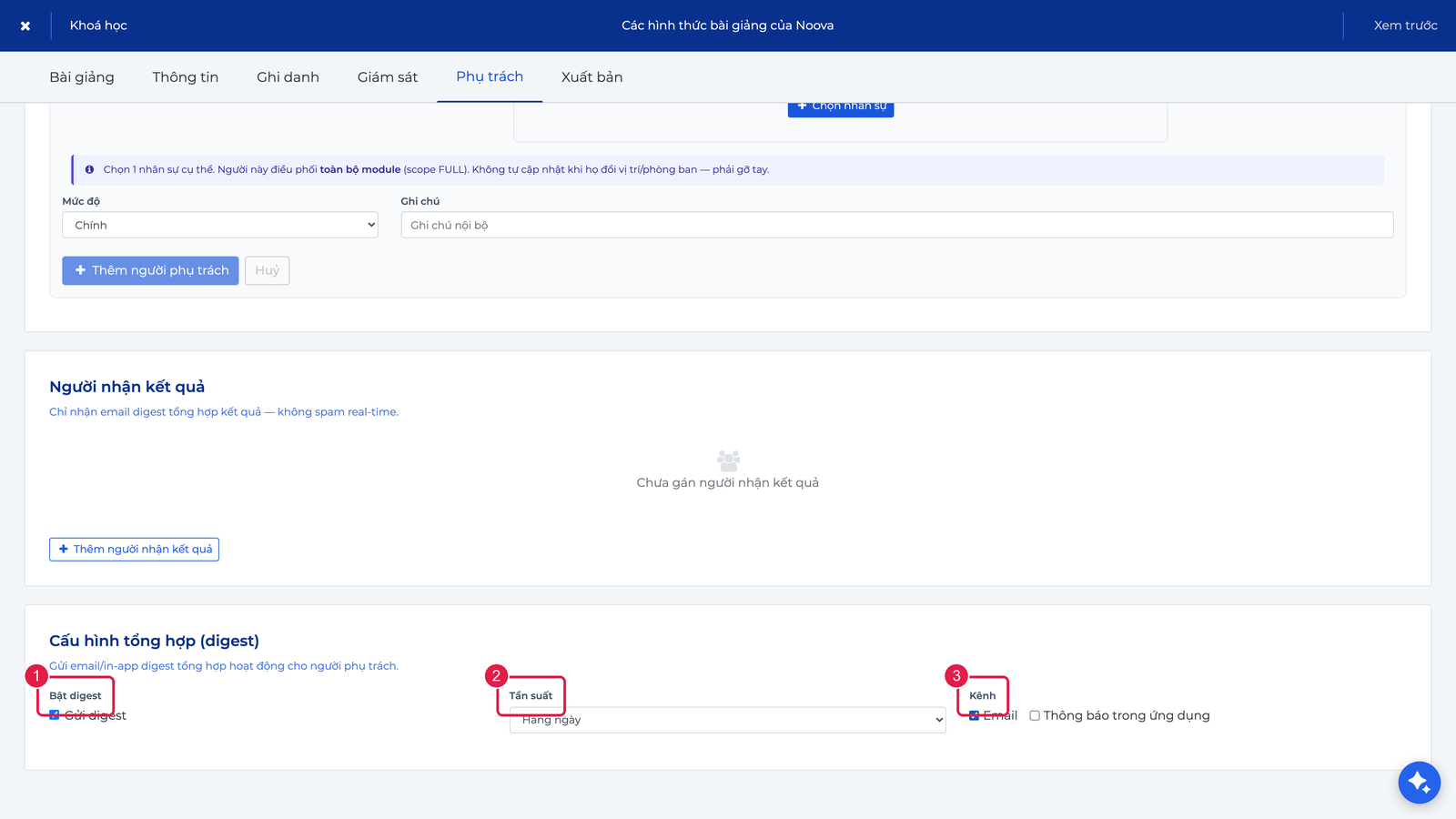The height and width of the screenshot is (819, 1456).
Task: Click Thêm người phụ trách button
Action: (150, 270)
